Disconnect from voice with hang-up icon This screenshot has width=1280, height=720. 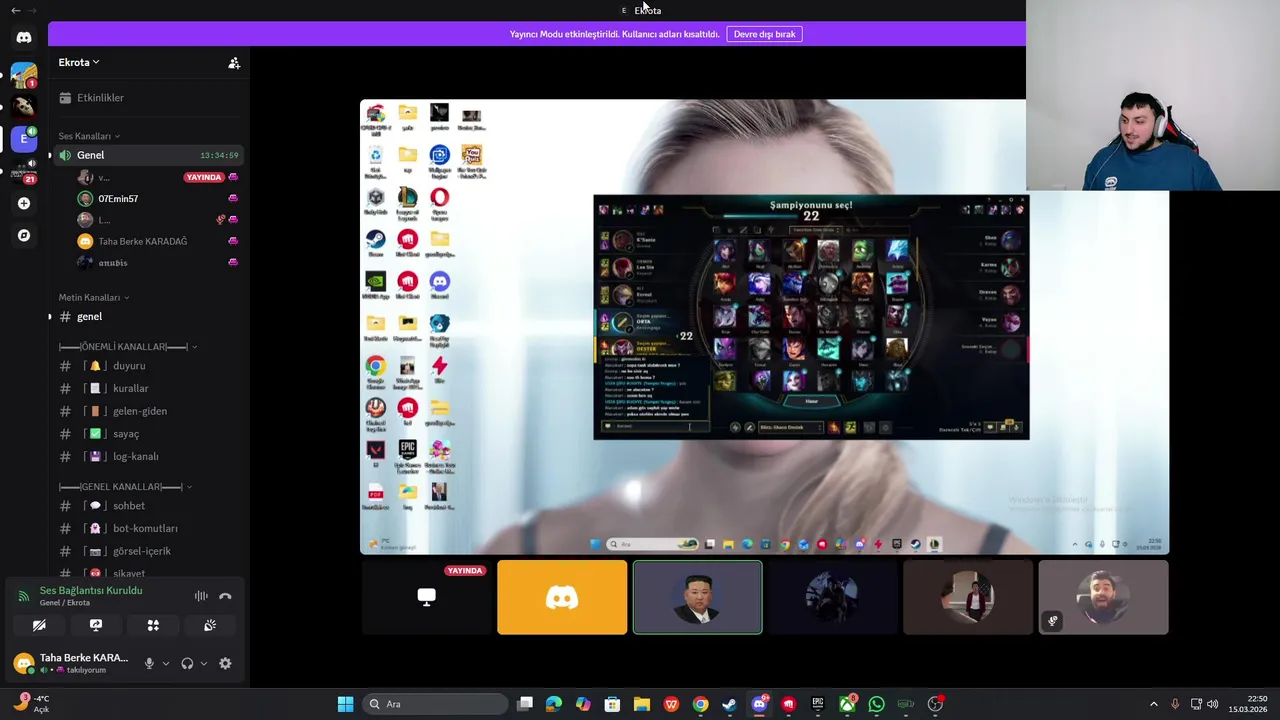tap(225, 596)
